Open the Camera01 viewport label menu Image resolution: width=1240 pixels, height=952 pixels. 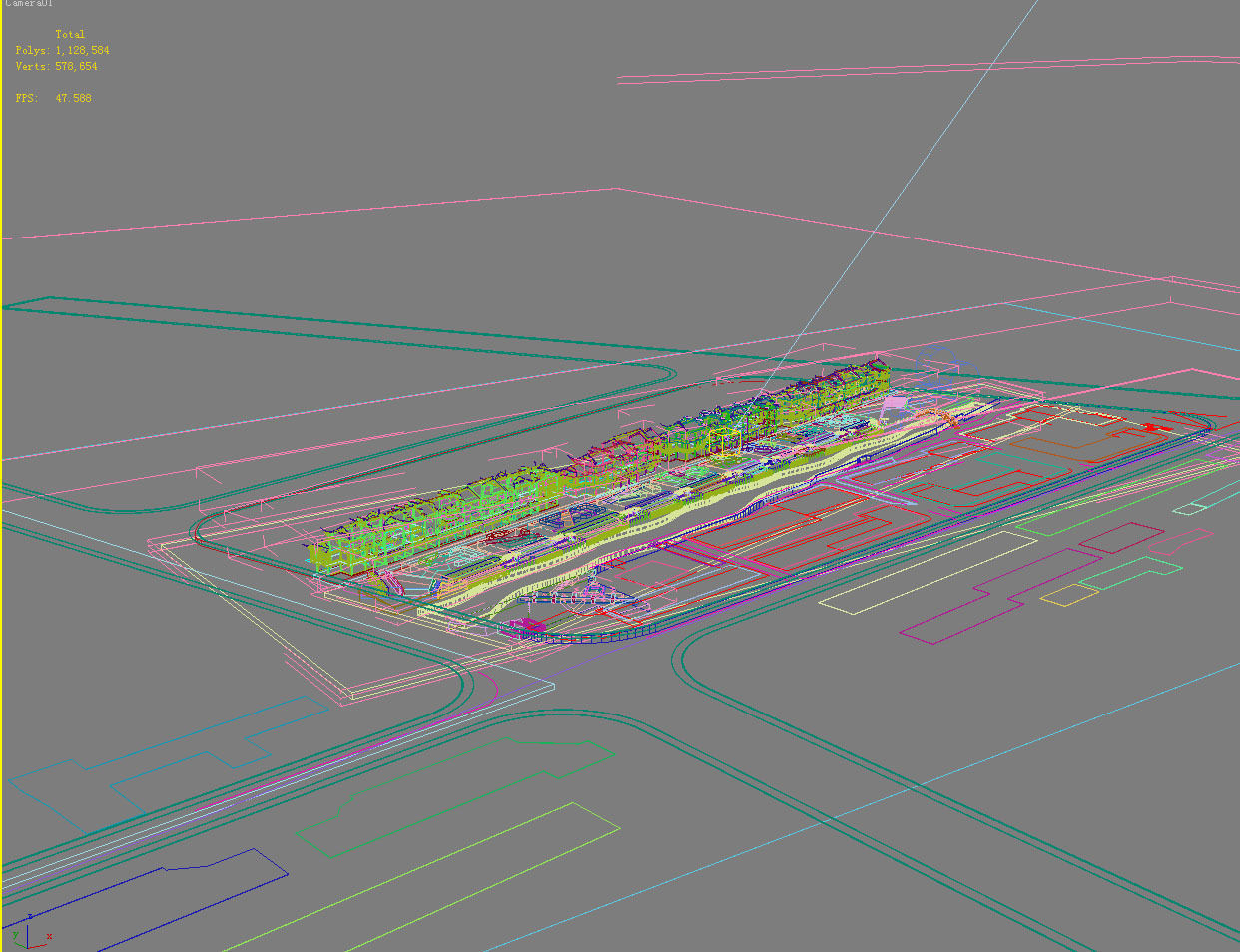pyautogui.click(x=28, y=4)
